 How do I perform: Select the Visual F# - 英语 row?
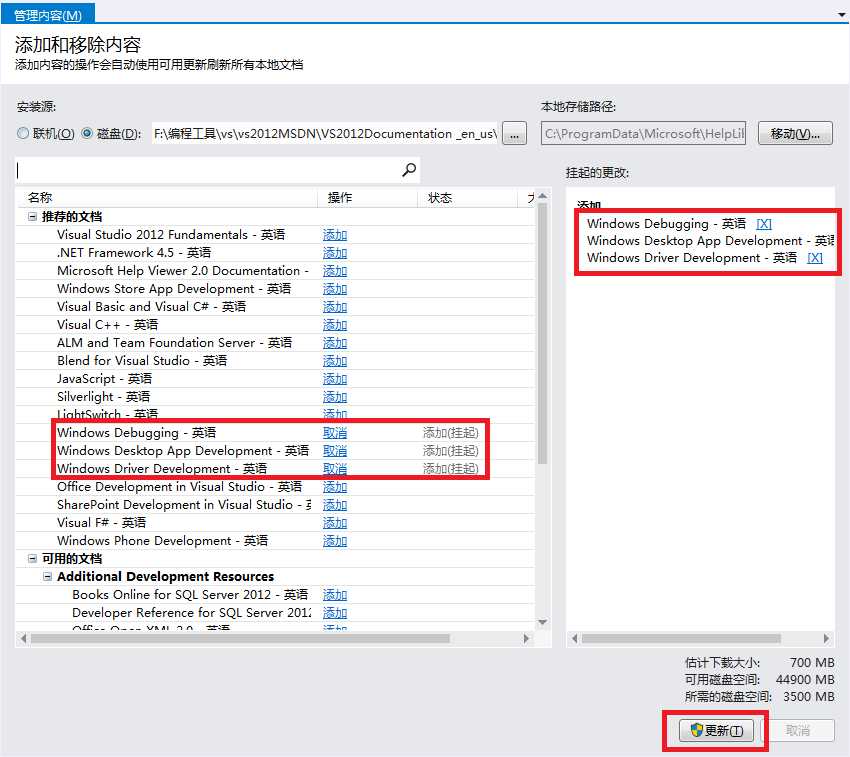click(x=275, y=523)
